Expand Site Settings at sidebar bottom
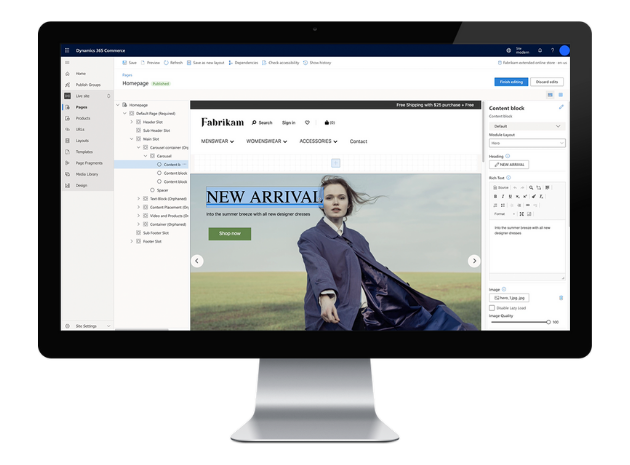 tap(88, 326)
